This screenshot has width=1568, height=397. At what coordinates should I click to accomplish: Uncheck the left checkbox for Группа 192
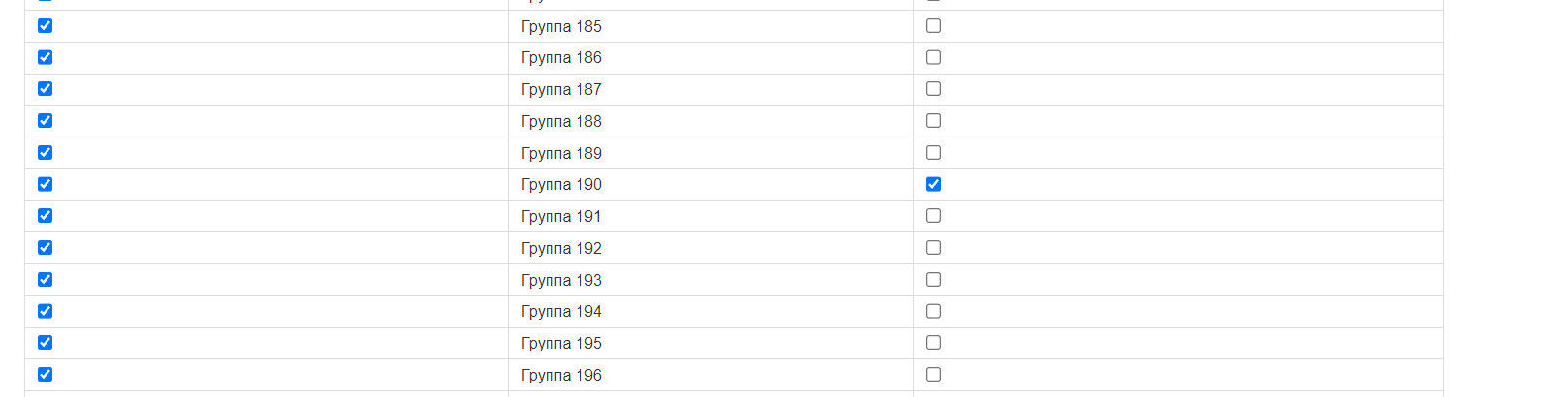tap(46, 248)
